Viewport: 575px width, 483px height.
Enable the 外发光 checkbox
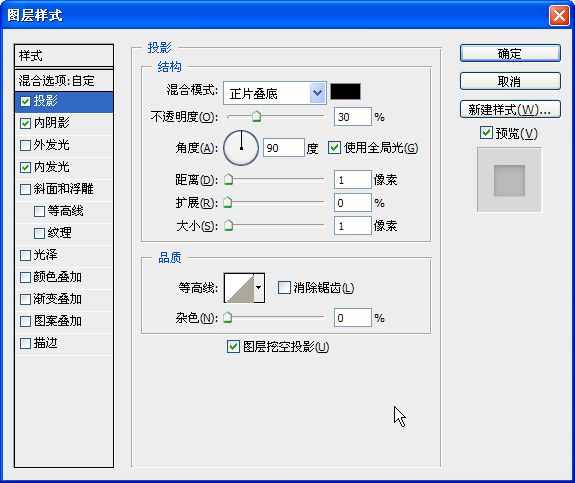pyautogui.click(x=25, y=145)
